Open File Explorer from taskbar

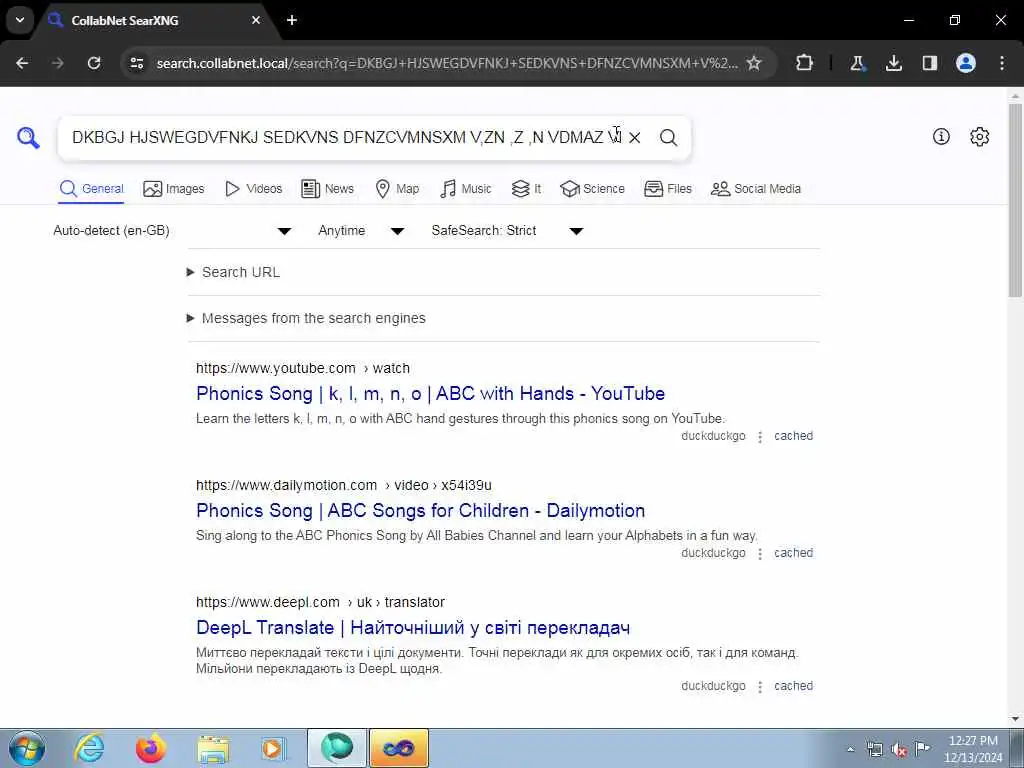[213, 748]
